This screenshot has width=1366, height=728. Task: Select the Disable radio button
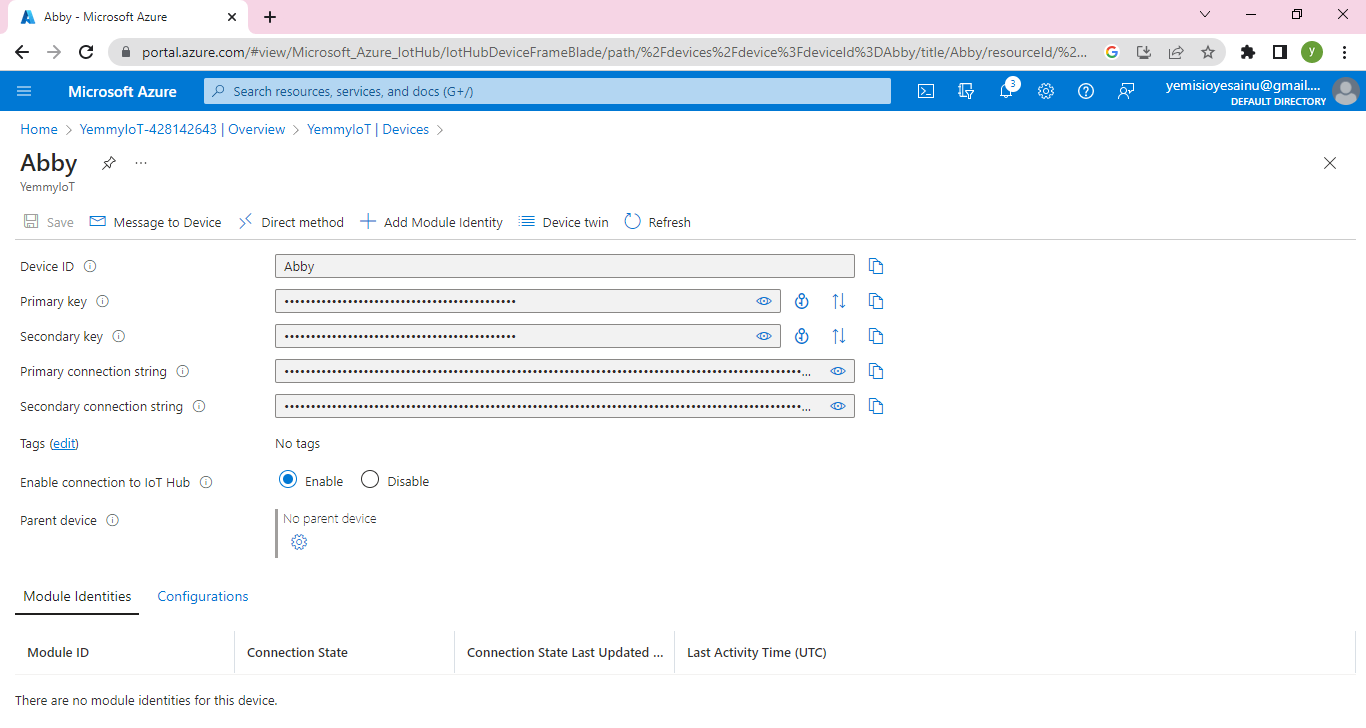pos(370,480)
